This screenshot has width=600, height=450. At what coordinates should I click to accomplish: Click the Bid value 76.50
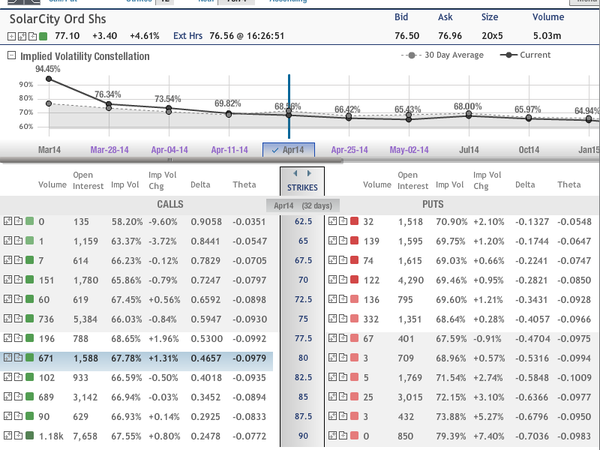point(407,36)
